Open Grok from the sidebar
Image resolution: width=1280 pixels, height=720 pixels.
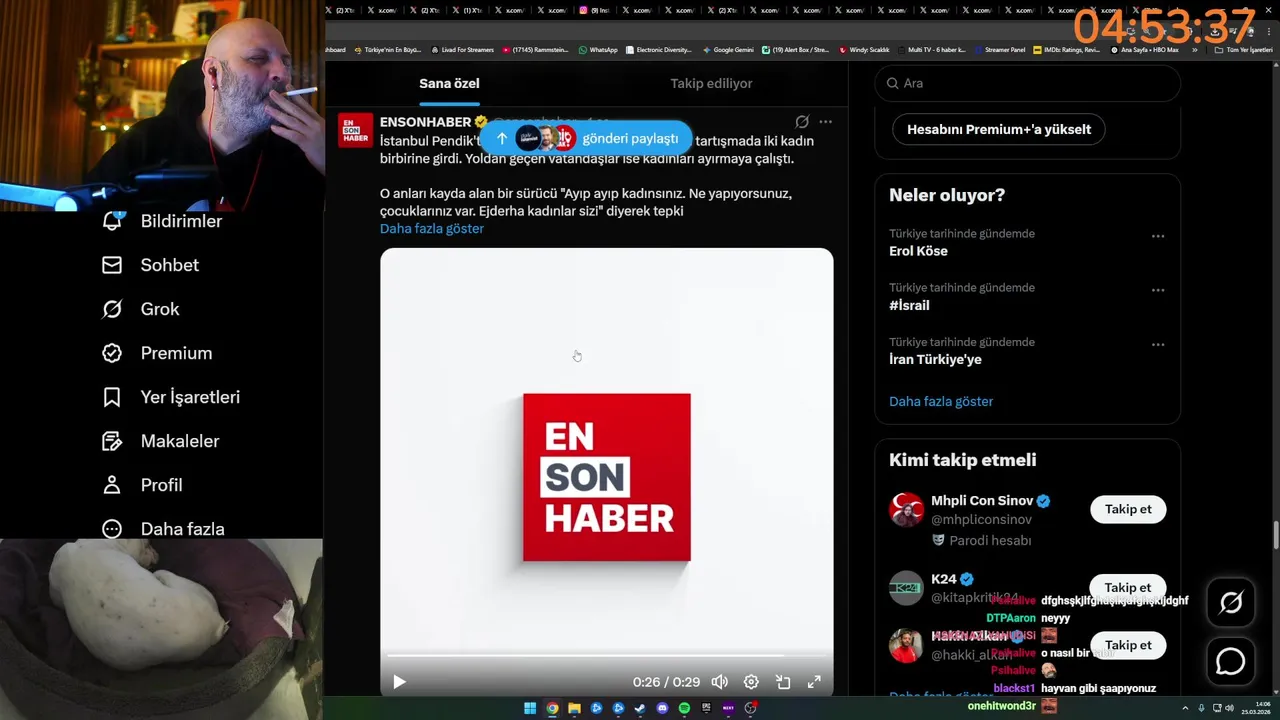click(x=140, y=309)
